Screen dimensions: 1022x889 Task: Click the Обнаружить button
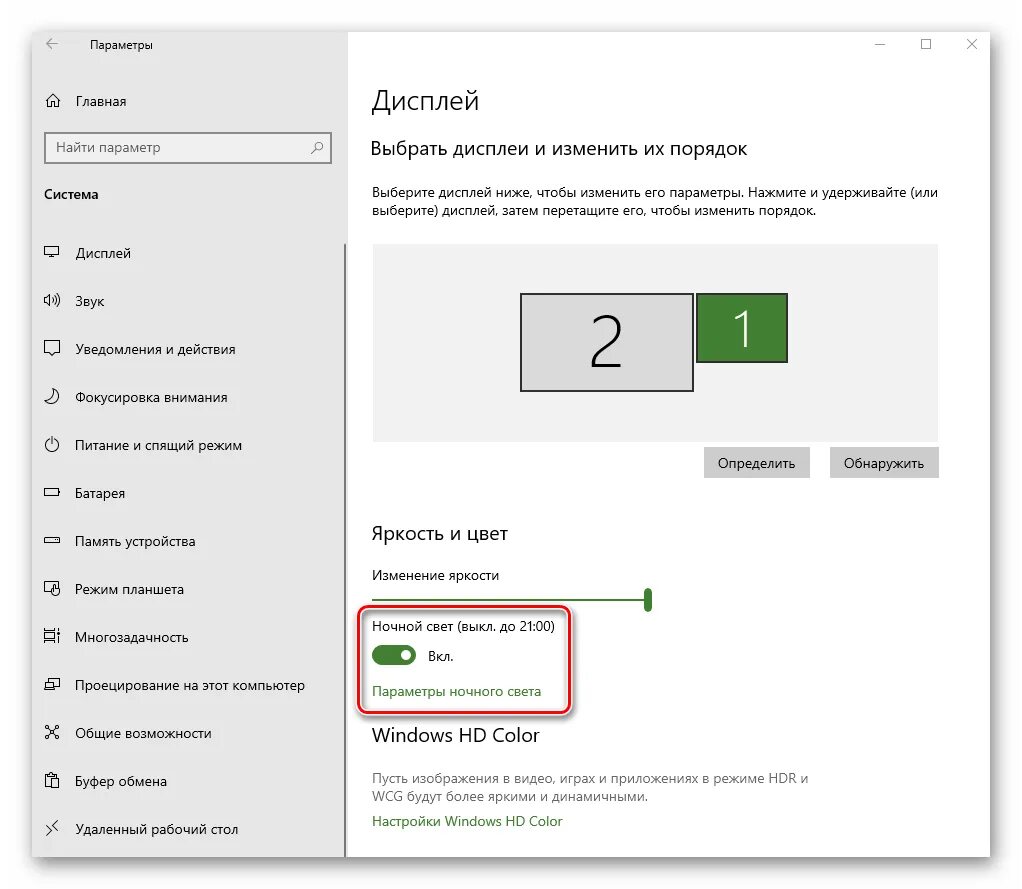pos(884,463)
